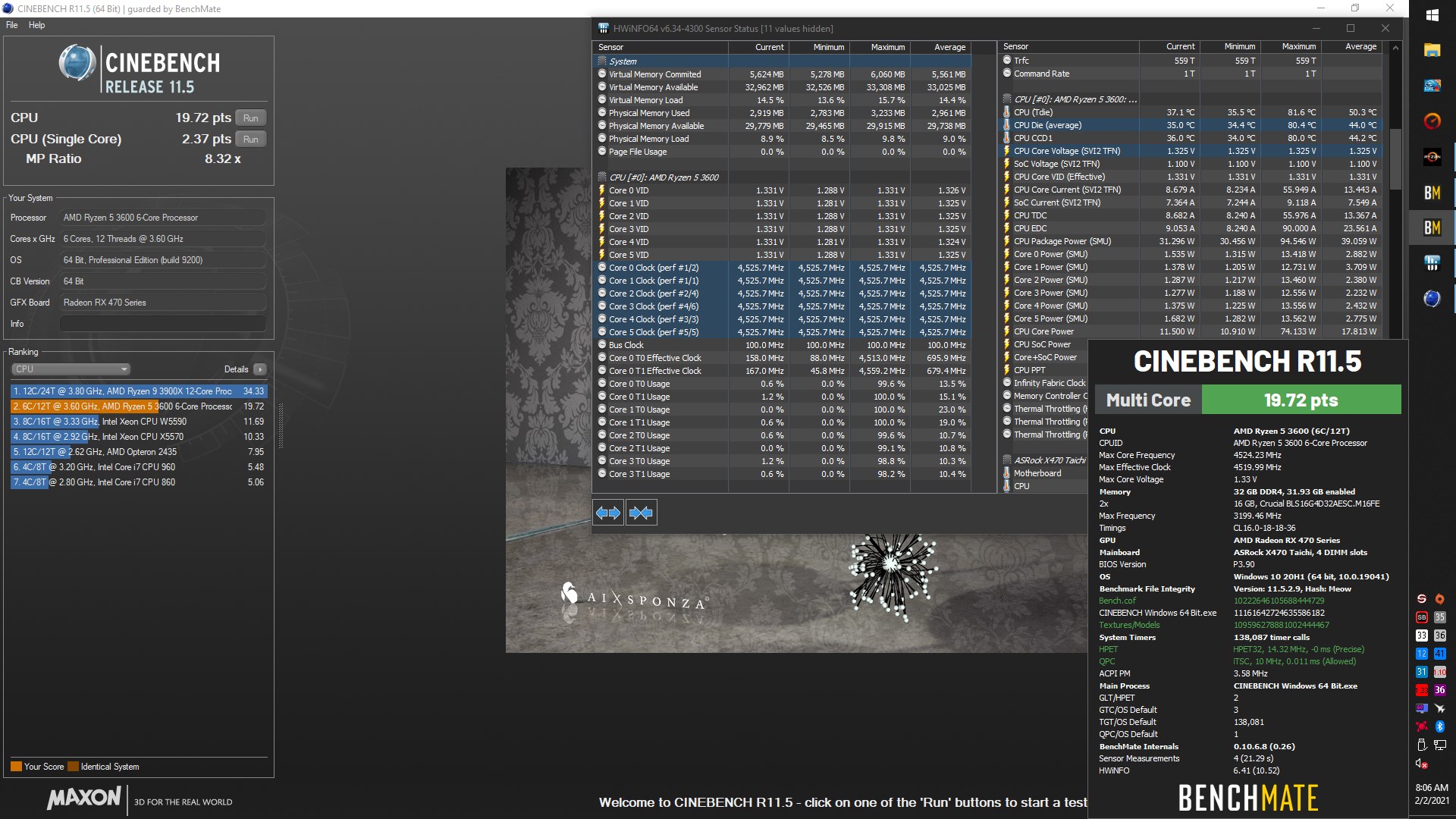This screenshot has width=1456, height=819.
Task: Select the Ryzen 5 3600 ranking entry
Action: point(139,406)
